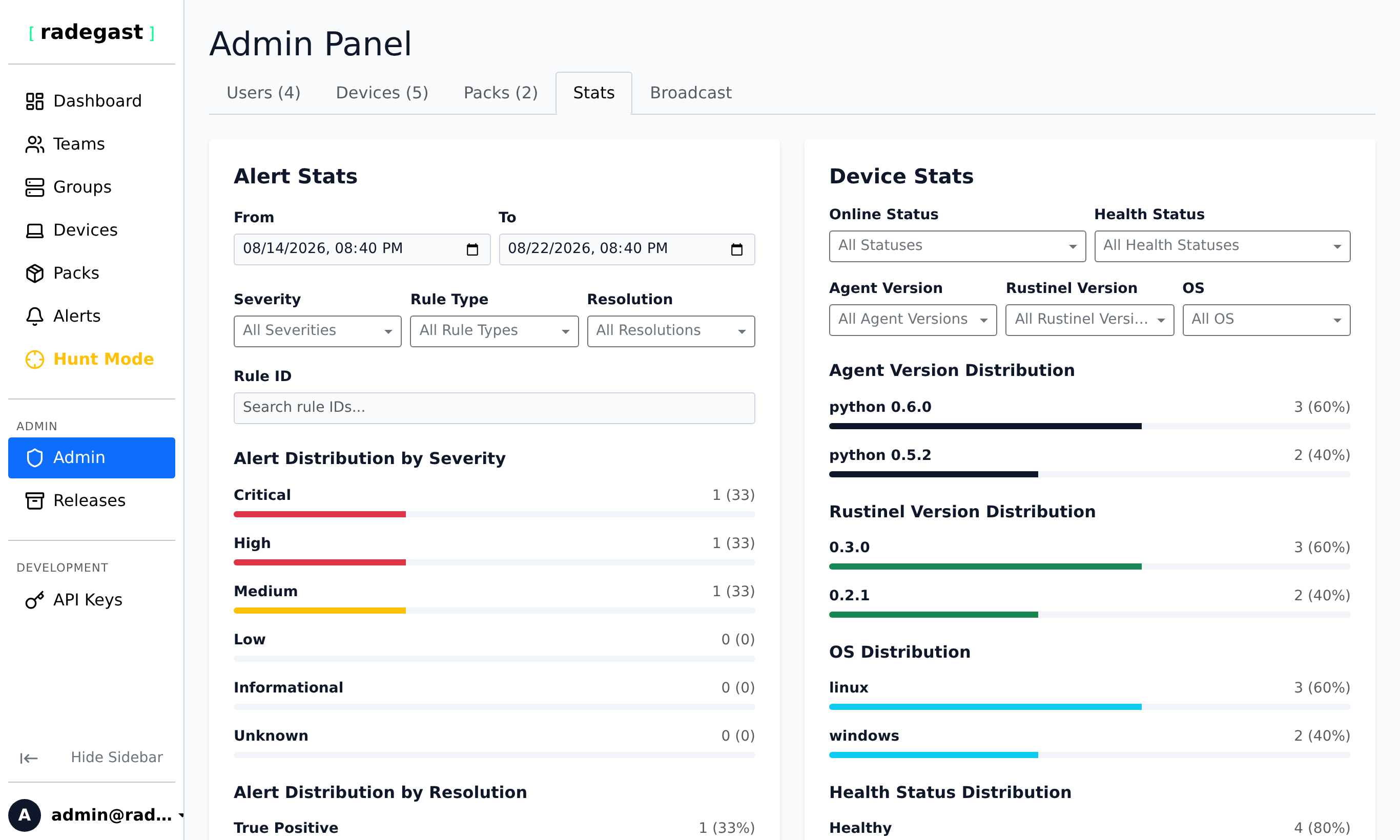Click the Hunt Mode crosshair icon
Viewport: 1400px width, 840px height.
click(x=34, y=360)
